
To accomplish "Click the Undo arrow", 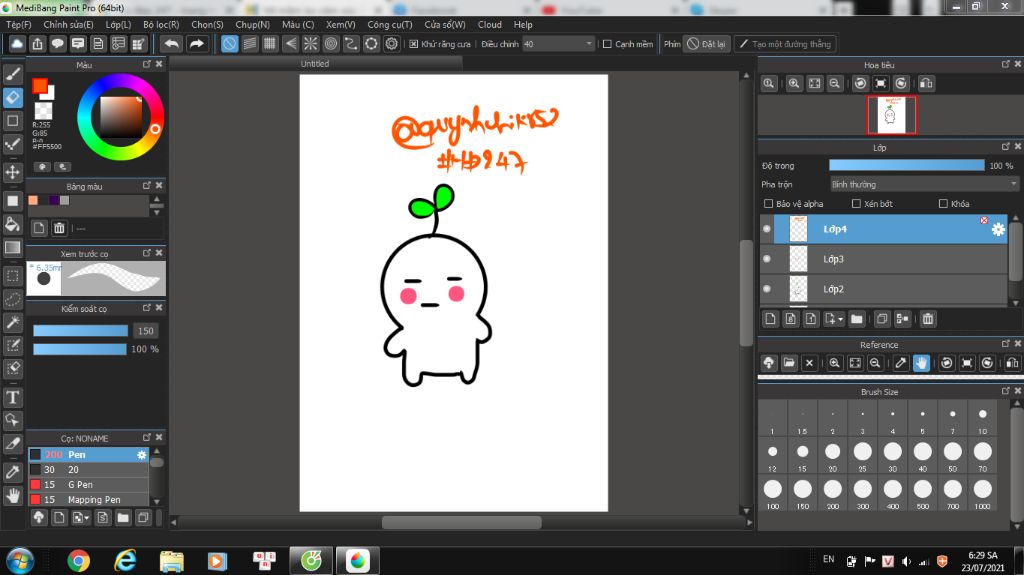I will point(172,44).
